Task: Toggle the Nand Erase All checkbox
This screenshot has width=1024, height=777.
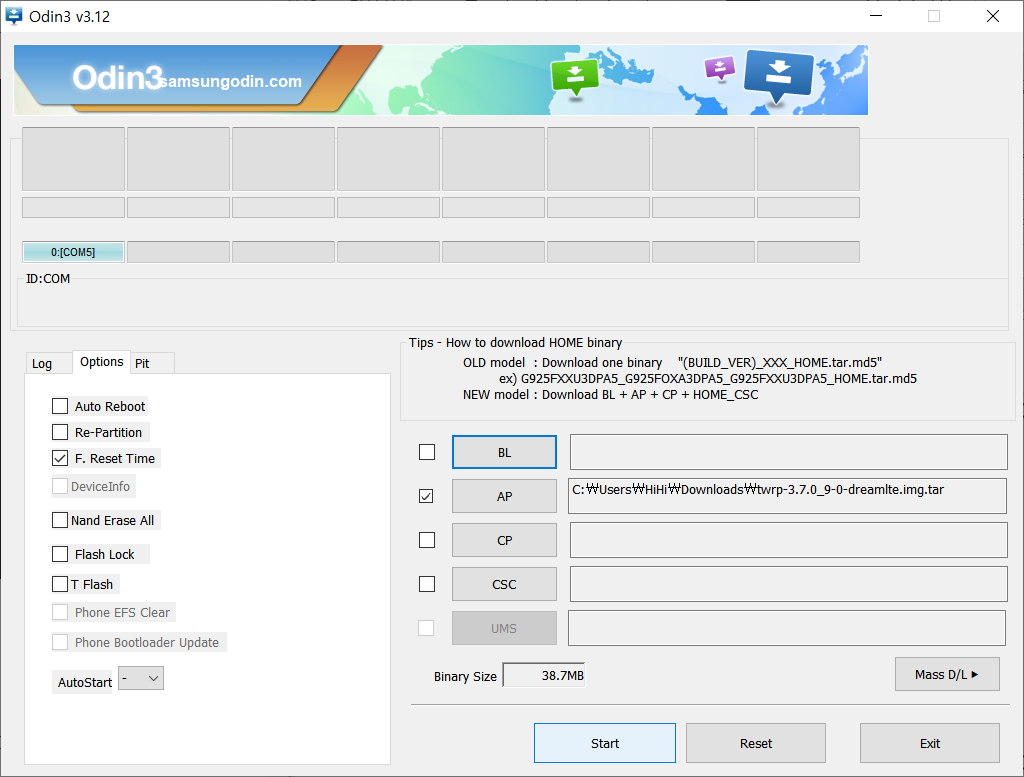Action: (x=60, y=520)
